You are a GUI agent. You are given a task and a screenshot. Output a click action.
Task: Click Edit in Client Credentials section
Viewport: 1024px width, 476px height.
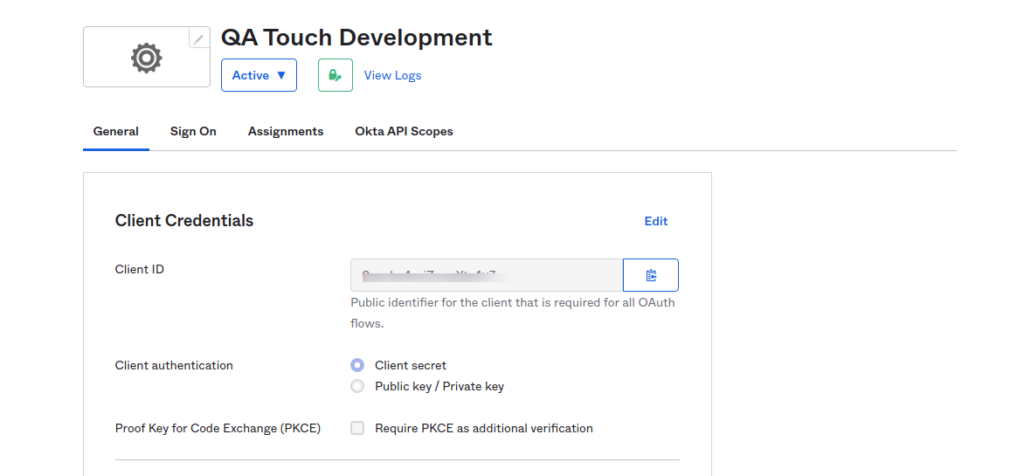click(x=655, y=221)
